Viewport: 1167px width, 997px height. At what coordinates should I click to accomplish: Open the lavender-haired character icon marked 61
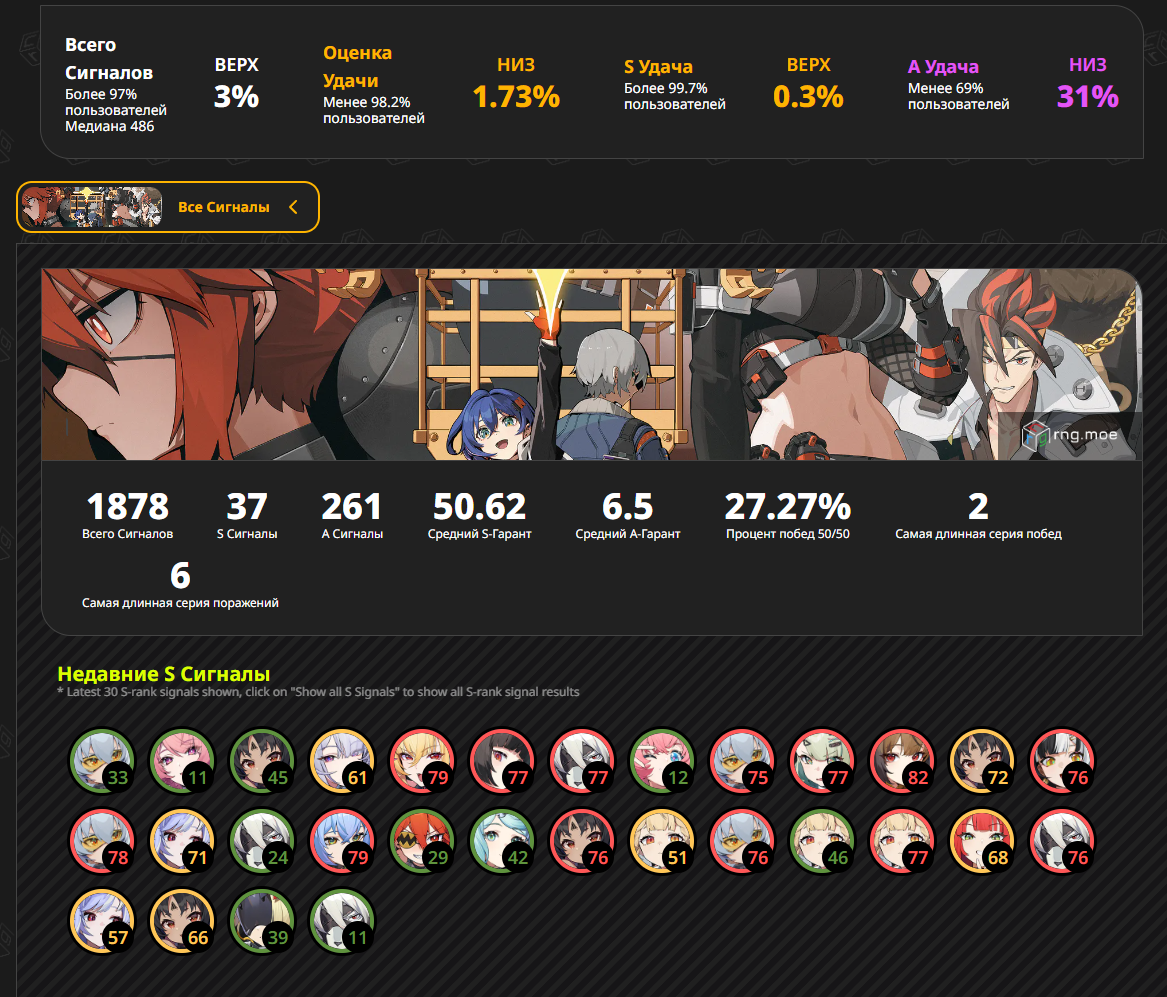342,760
